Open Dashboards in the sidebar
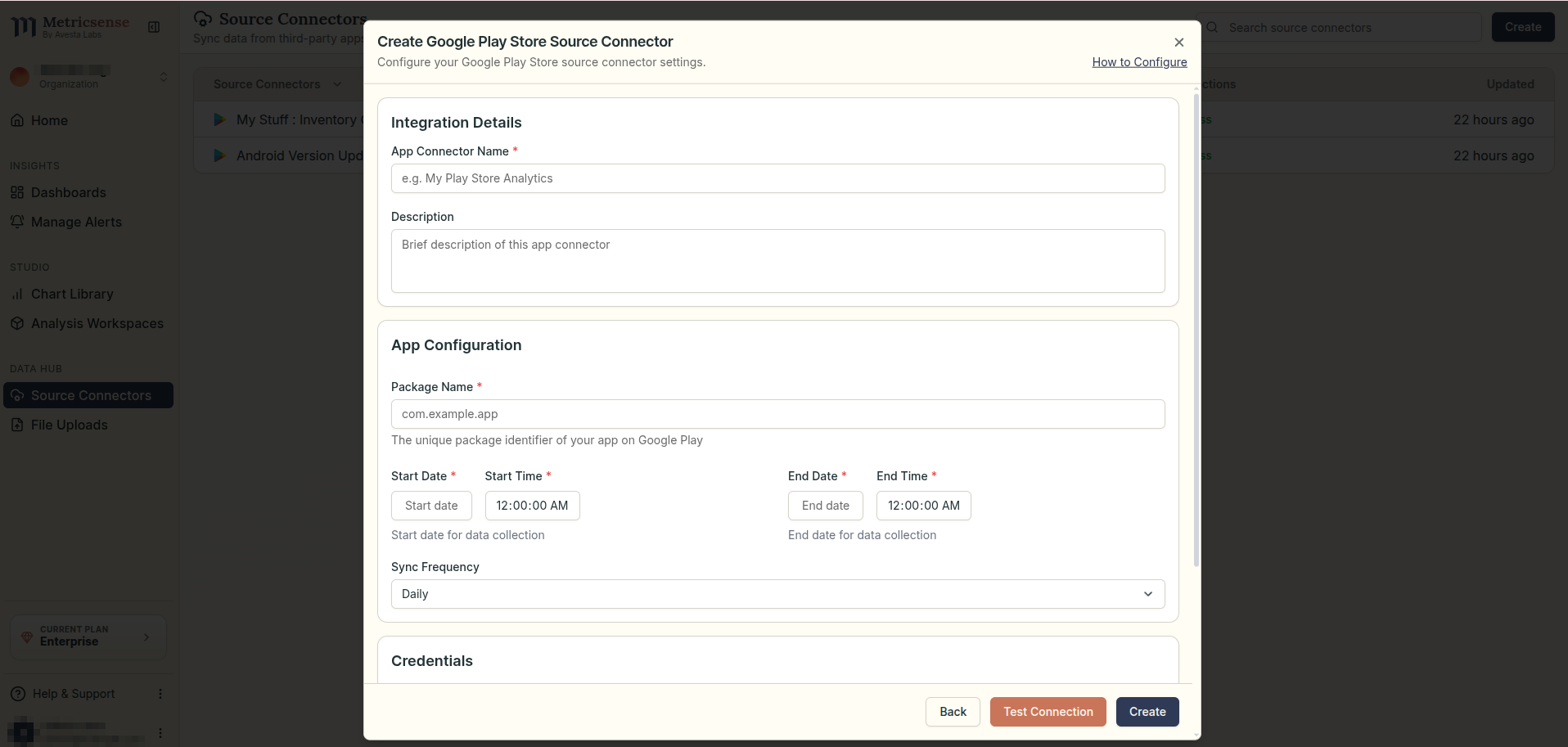The width and height of the screenshot is (1568, 747). pos(88,192)
